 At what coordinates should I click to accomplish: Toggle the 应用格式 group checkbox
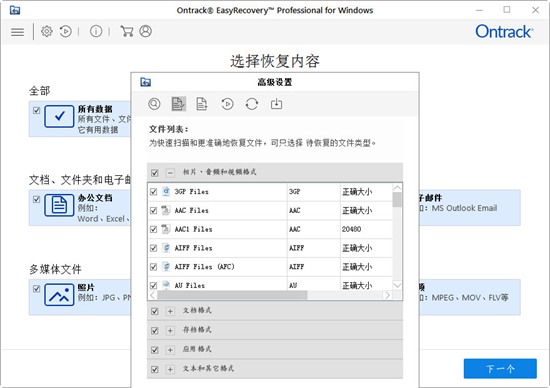154,350
